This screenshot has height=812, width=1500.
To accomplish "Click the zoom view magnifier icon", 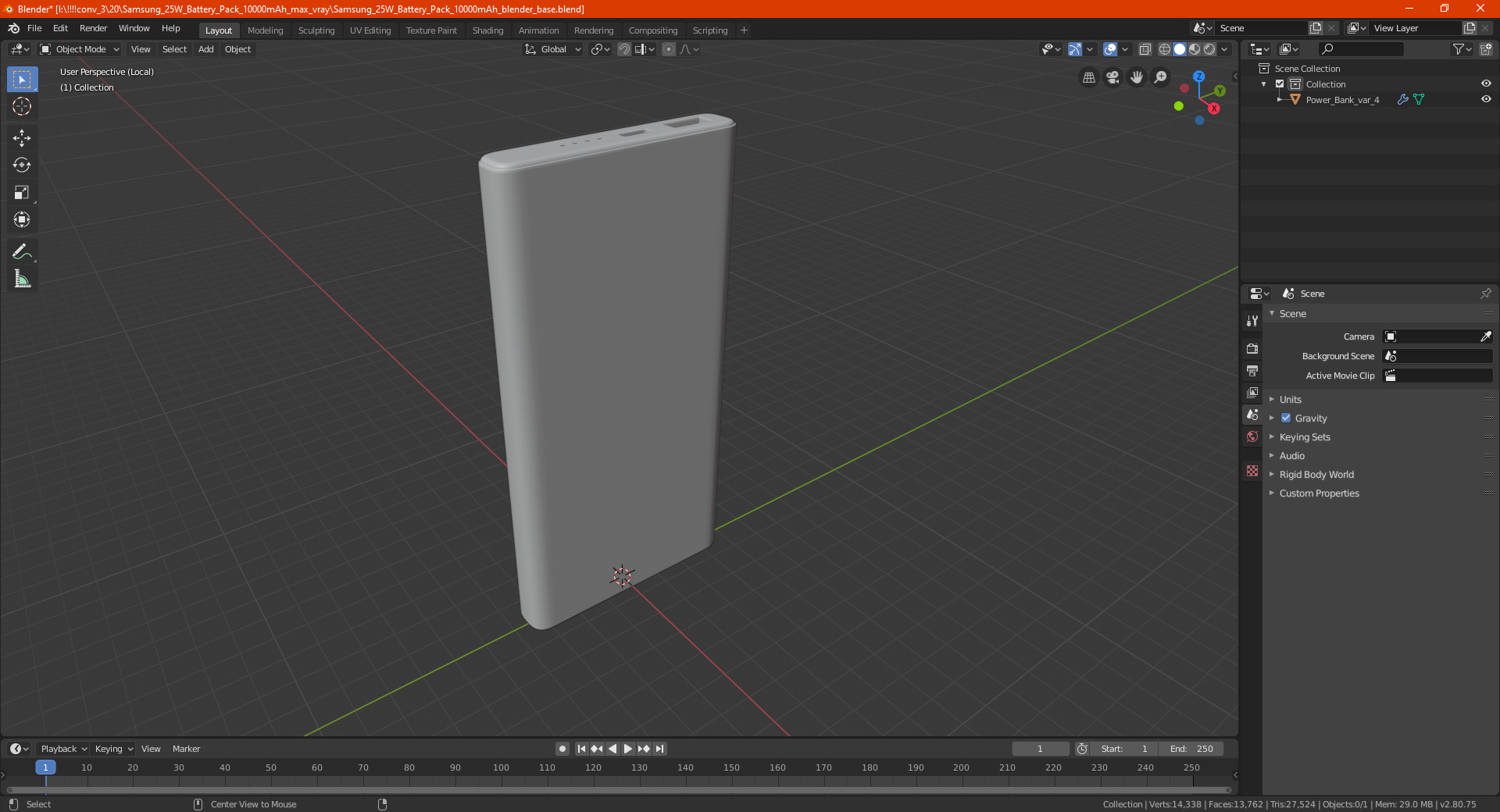I will pyautogui.click(x=1161, y=77).
